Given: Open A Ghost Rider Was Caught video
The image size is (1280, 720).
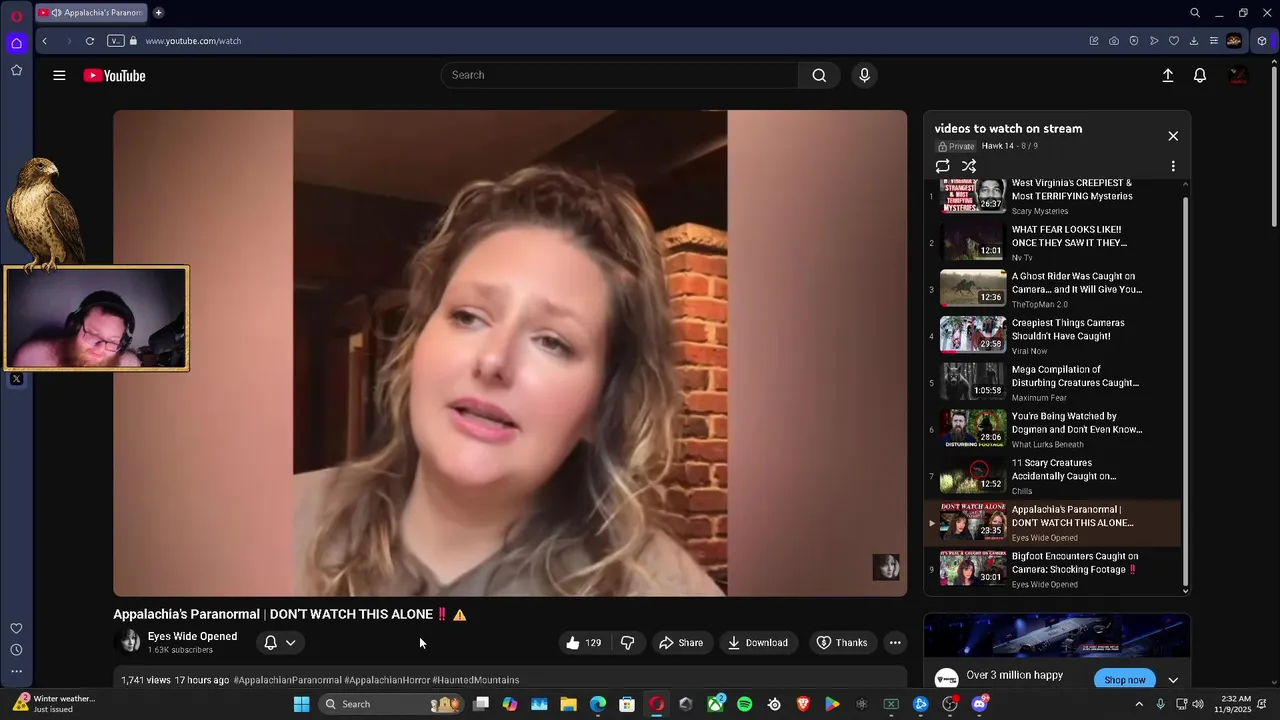Looking at the screenshot, I should (x=1052, y=290).
